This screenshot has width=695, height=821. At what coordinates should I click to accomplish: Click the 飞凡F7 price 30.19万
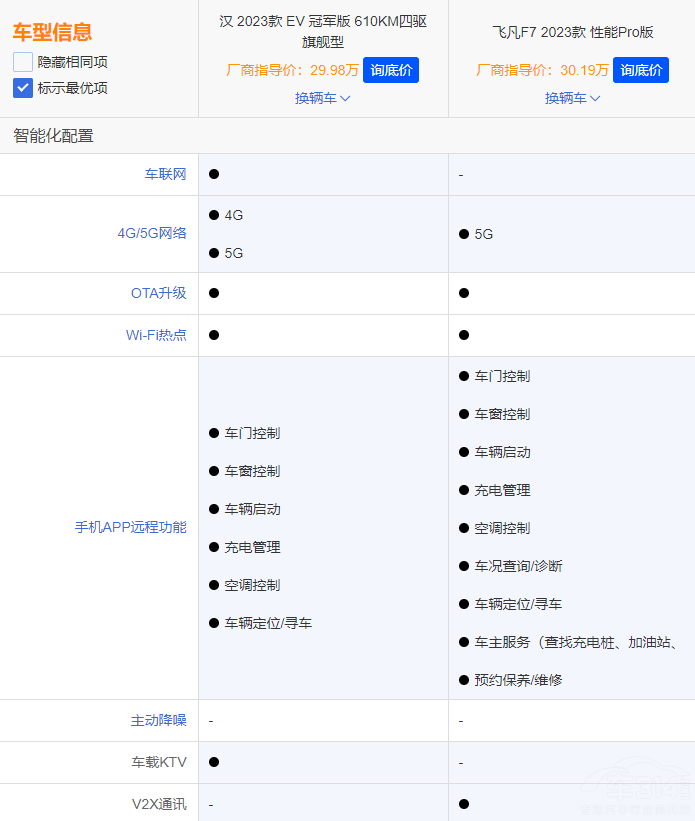pos(584,70)
